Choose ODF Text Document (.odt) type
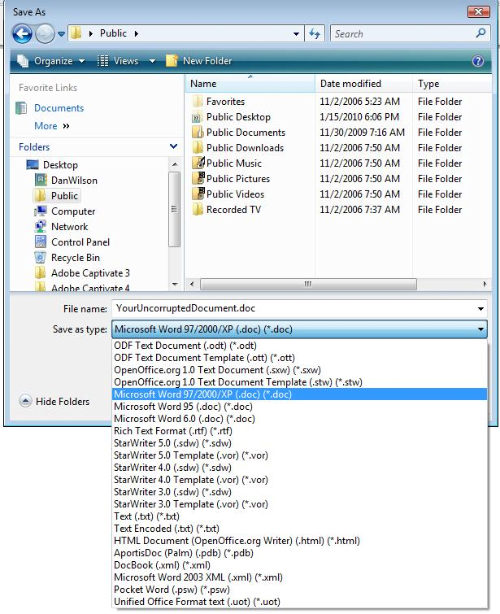This screenshot has width=500, height=614. coord(300,346)
